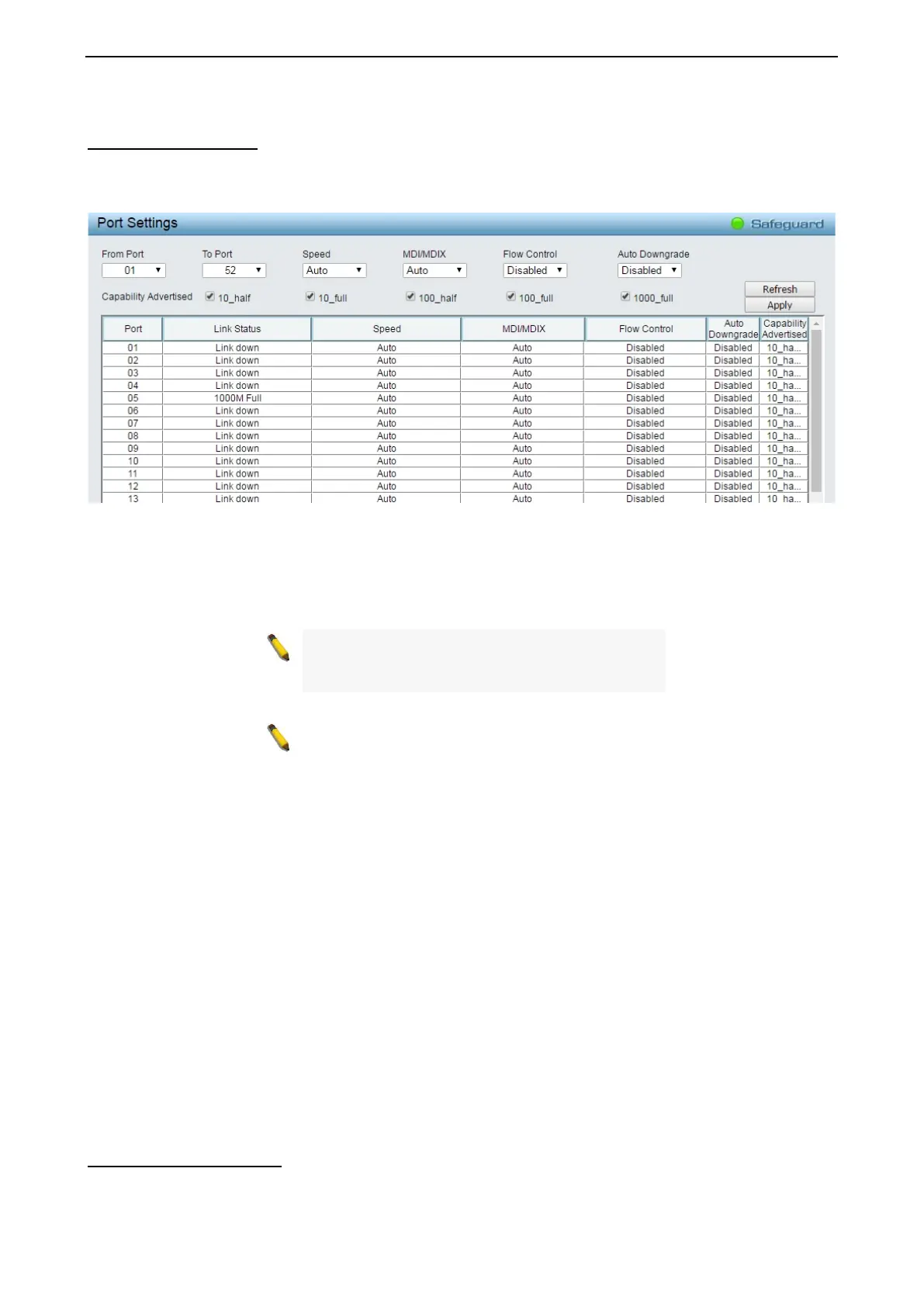Toggle the 100_full capability checkbox
Screen dimensions: 924x1307
coord(510,296)
